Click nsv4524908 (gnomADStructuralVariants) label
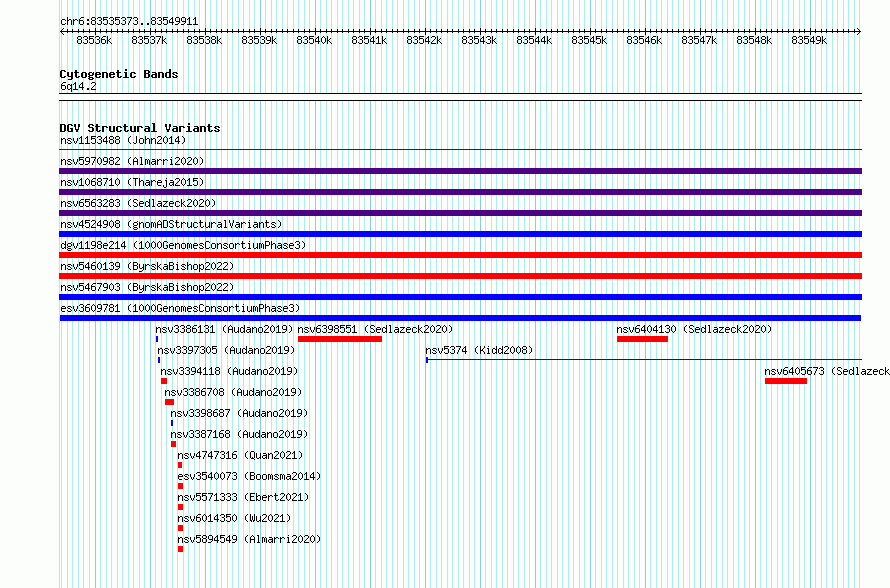Viewport: 890px width, 588px height. 171,224
